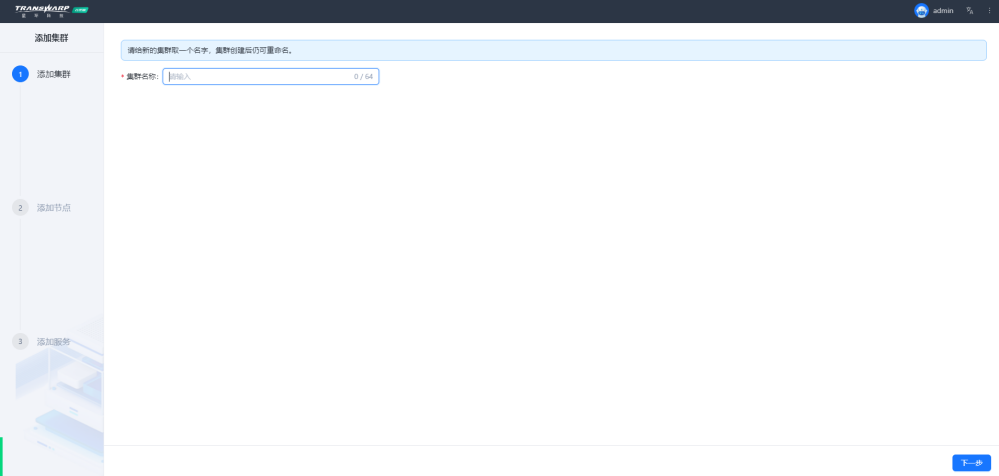The height and width of the screenshot is (476, 999).
Task: Select step 1 circle in wizard
Action: click(x=20, y=74)
